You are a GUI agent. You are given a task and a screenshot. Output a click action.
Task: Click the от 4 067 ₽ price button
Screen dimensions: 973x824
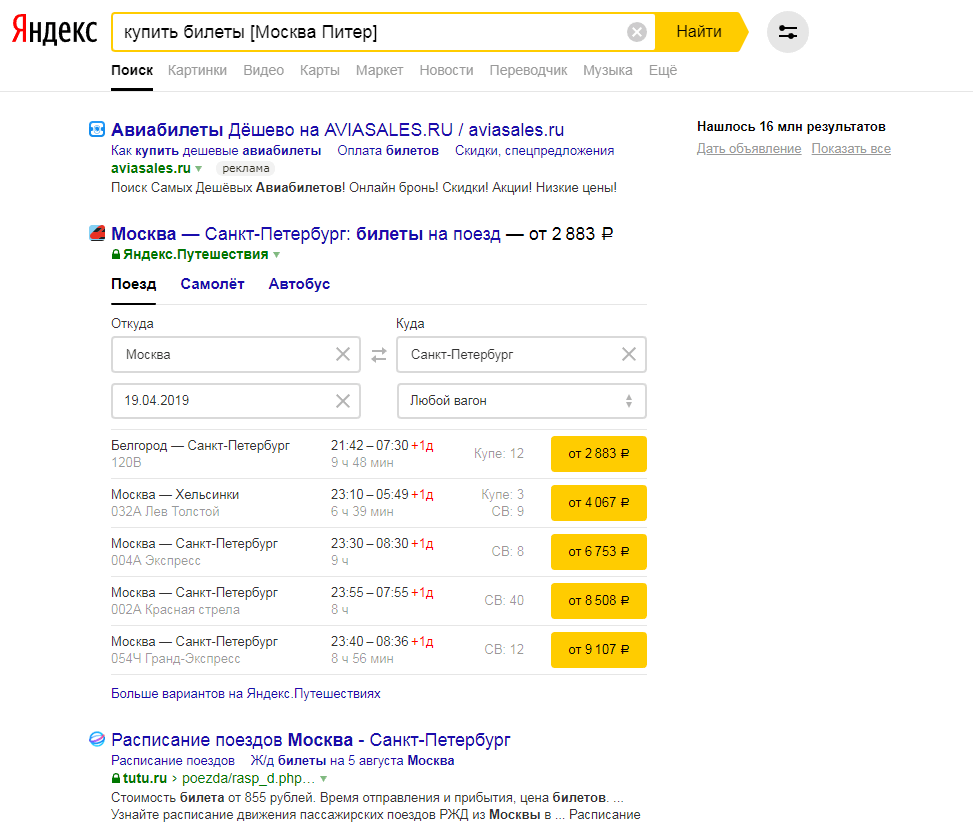point(599,503)
